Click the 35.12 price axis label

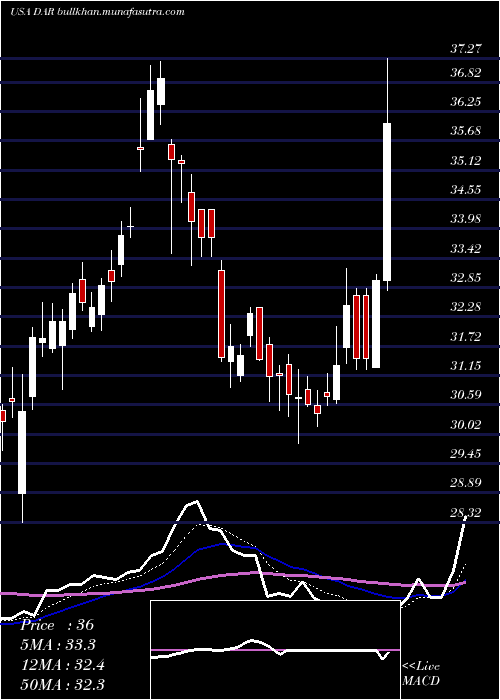[466, 161]
